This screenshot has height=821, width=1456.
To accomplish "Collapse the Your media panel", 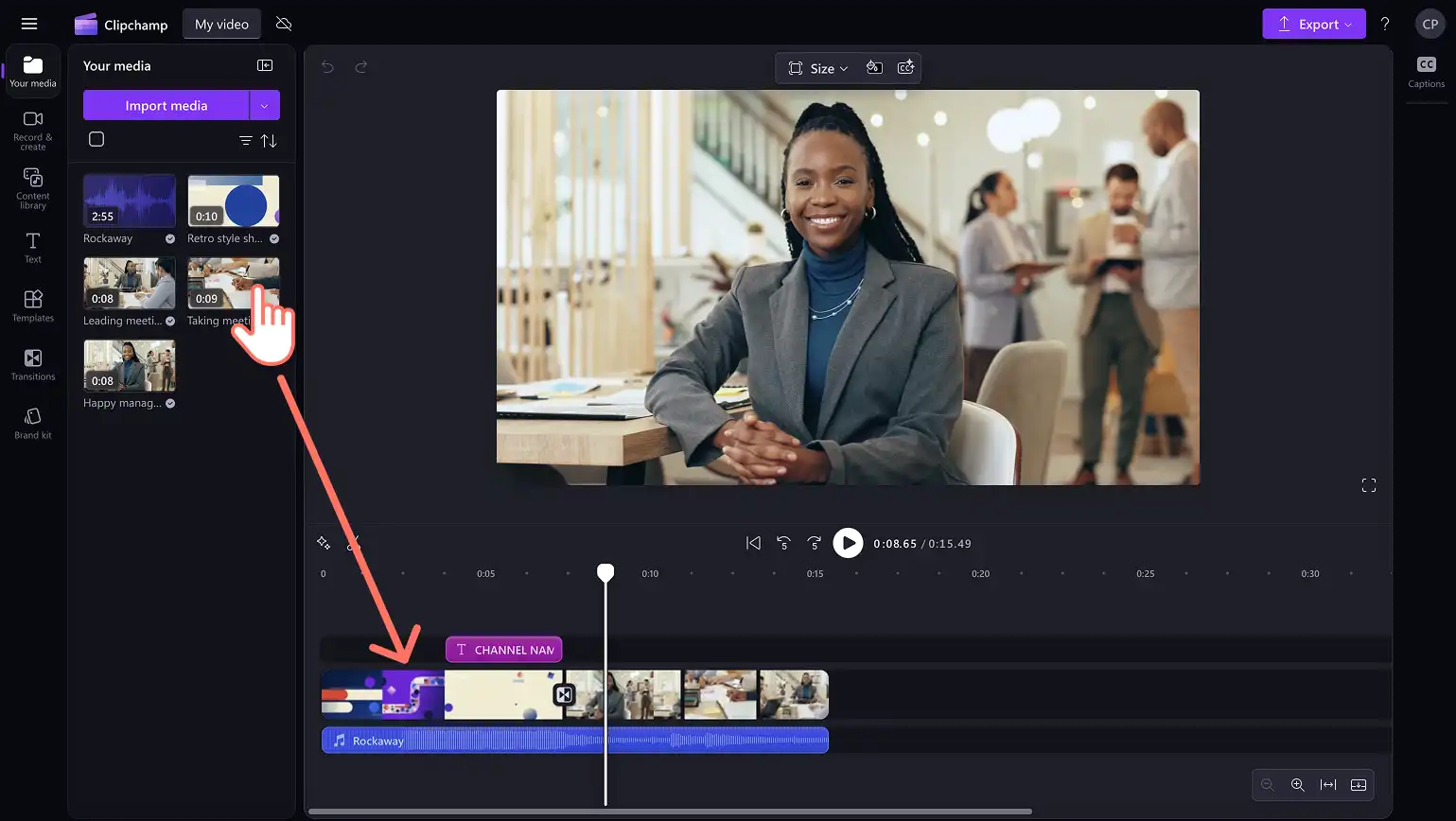I will (265, 65).
